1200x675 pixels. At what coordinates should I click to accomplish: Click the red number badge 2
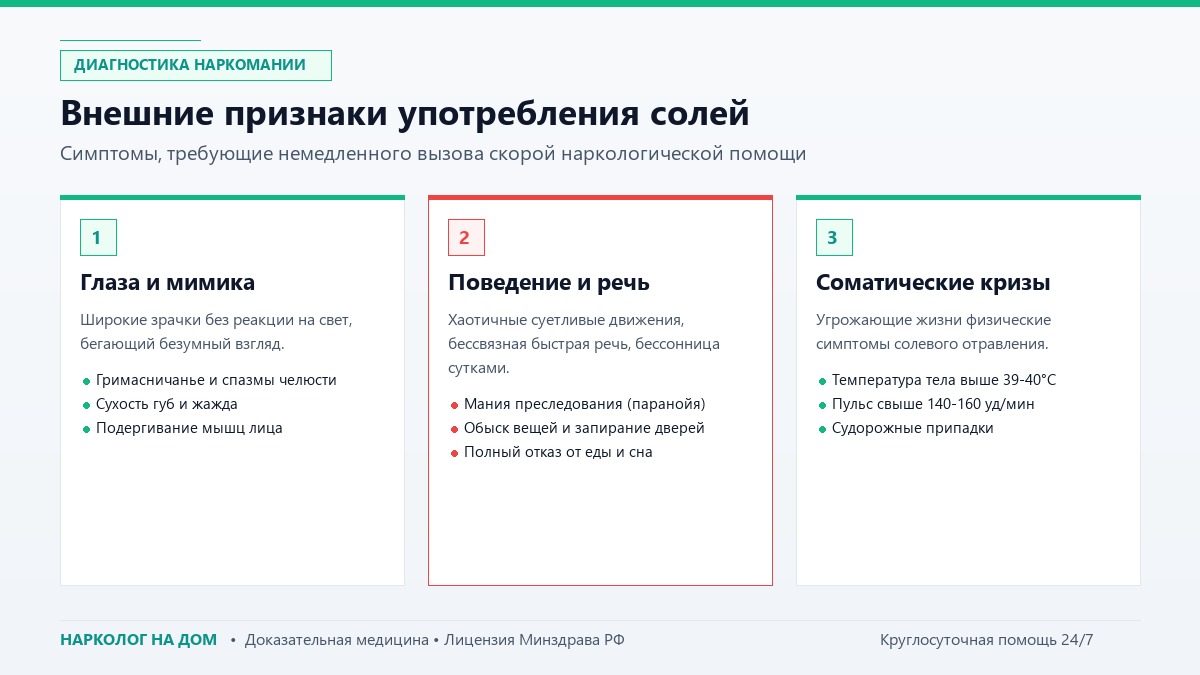(466, 237)
